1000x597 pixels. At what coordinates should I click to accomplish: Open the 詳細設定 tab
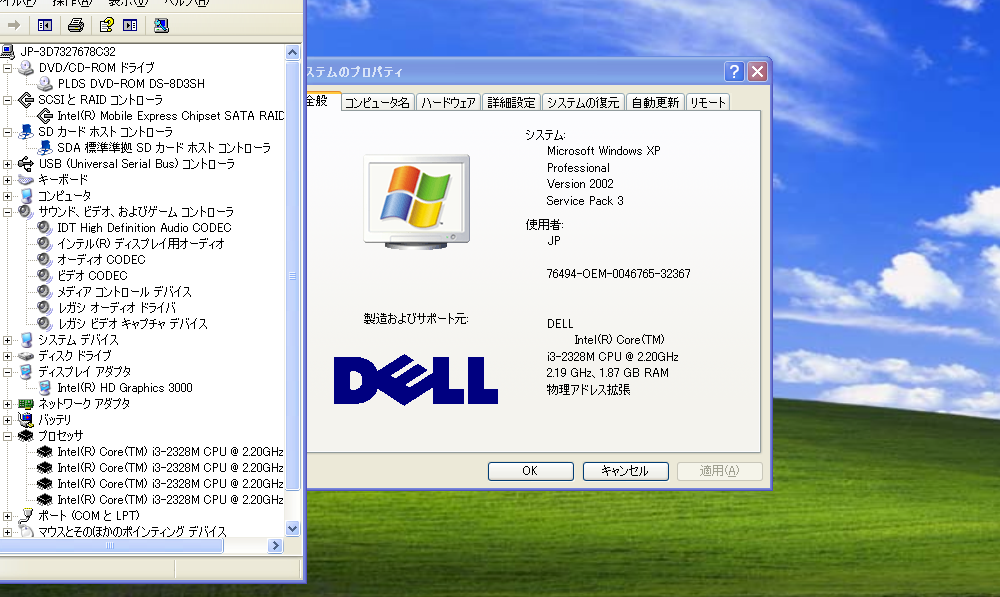pos(511,103)
